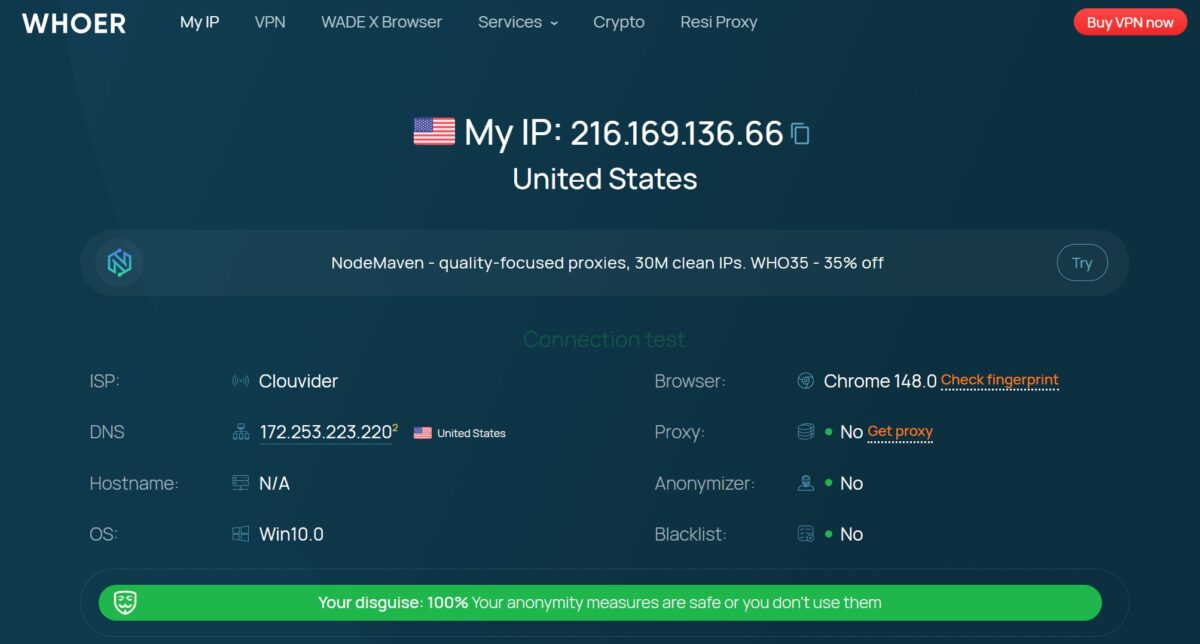Screen dimensions: 1200x644
Task: Click the Anonymizer No value
Action: click(851, 483)
